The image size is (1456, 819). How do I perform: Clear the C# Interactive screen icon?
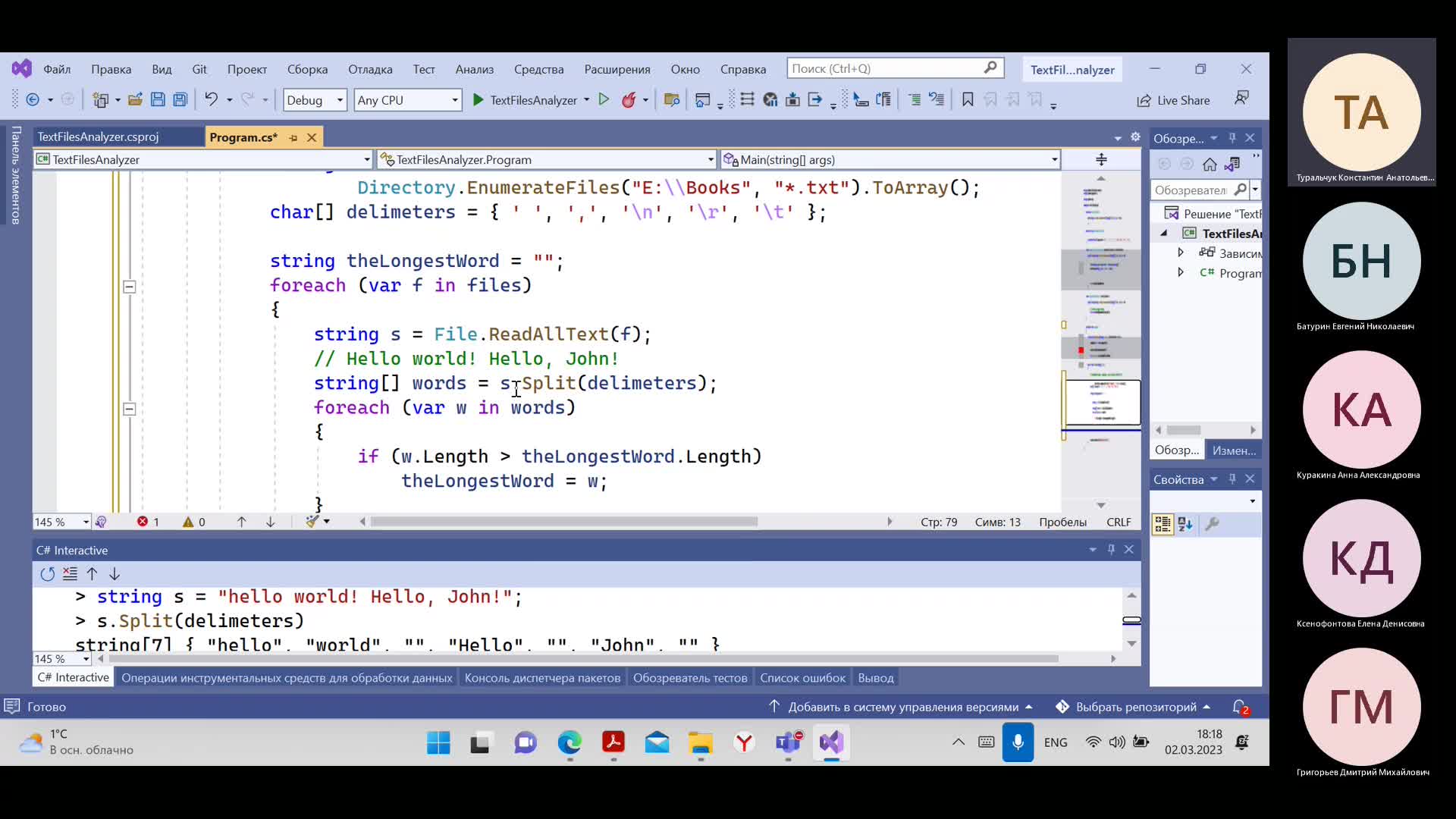pyautogui.click(x=70, y=574)
